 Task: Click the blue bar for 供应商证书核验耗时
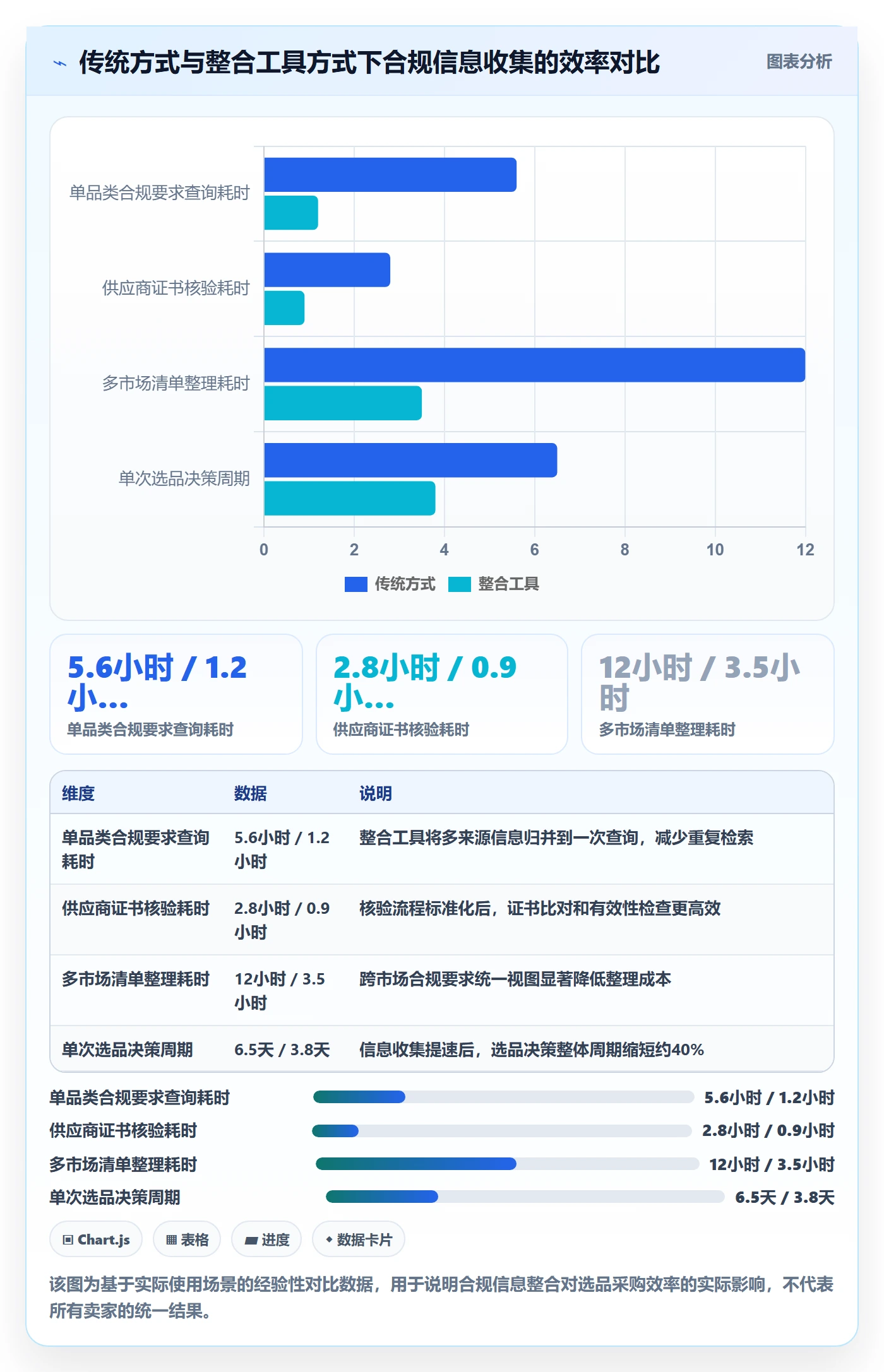[x=327, y=270]
